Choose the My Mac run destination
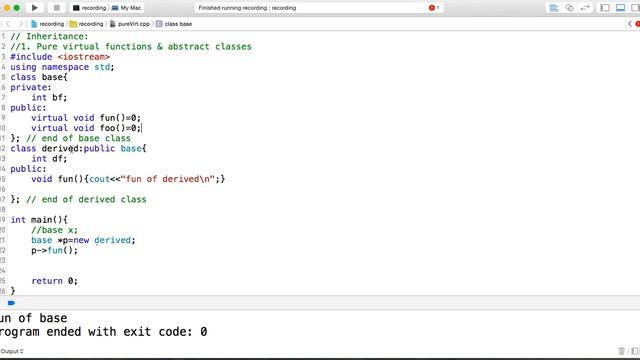 (x=127, y=8)
